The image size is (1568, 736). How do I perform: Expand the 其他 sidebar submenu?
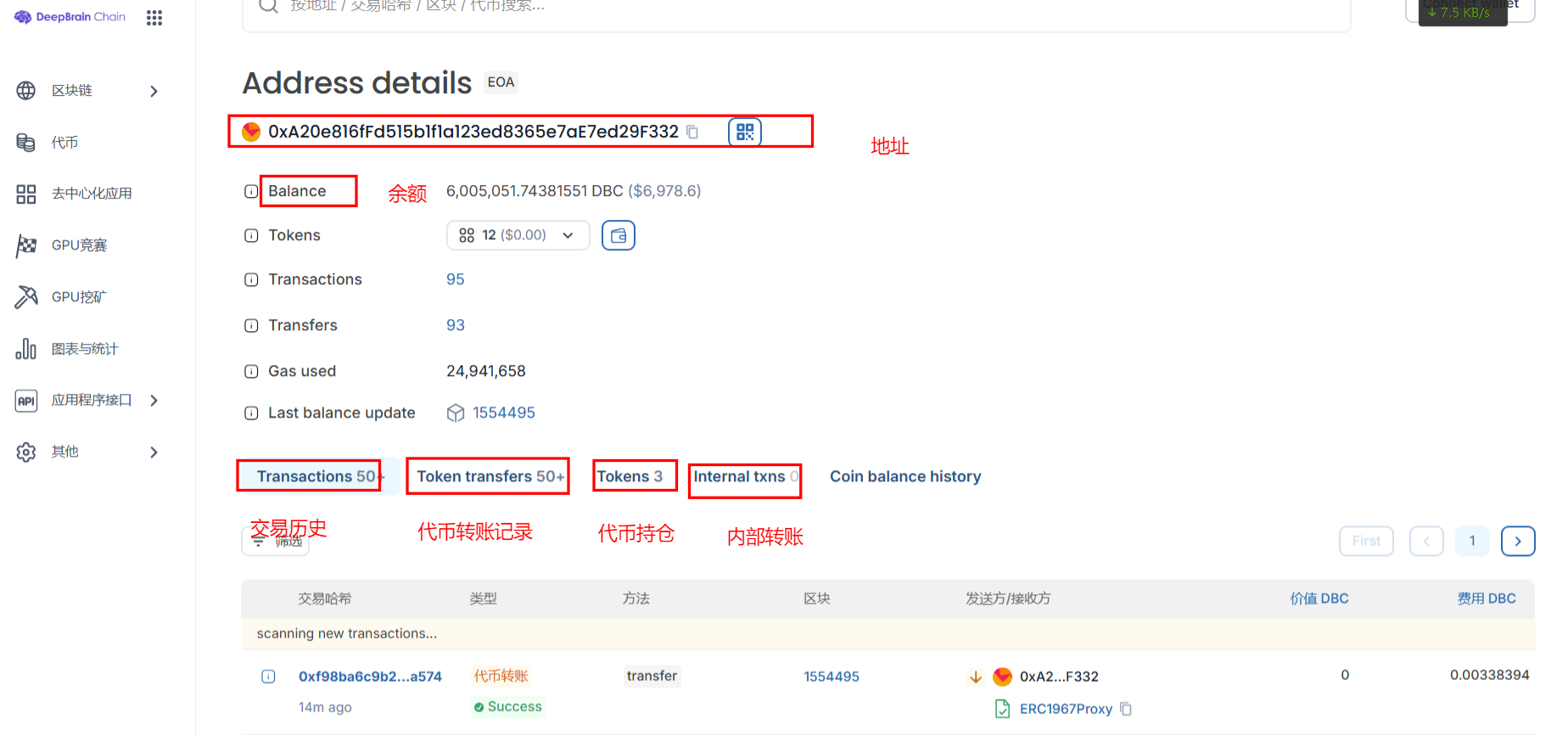tap(154, 452)
